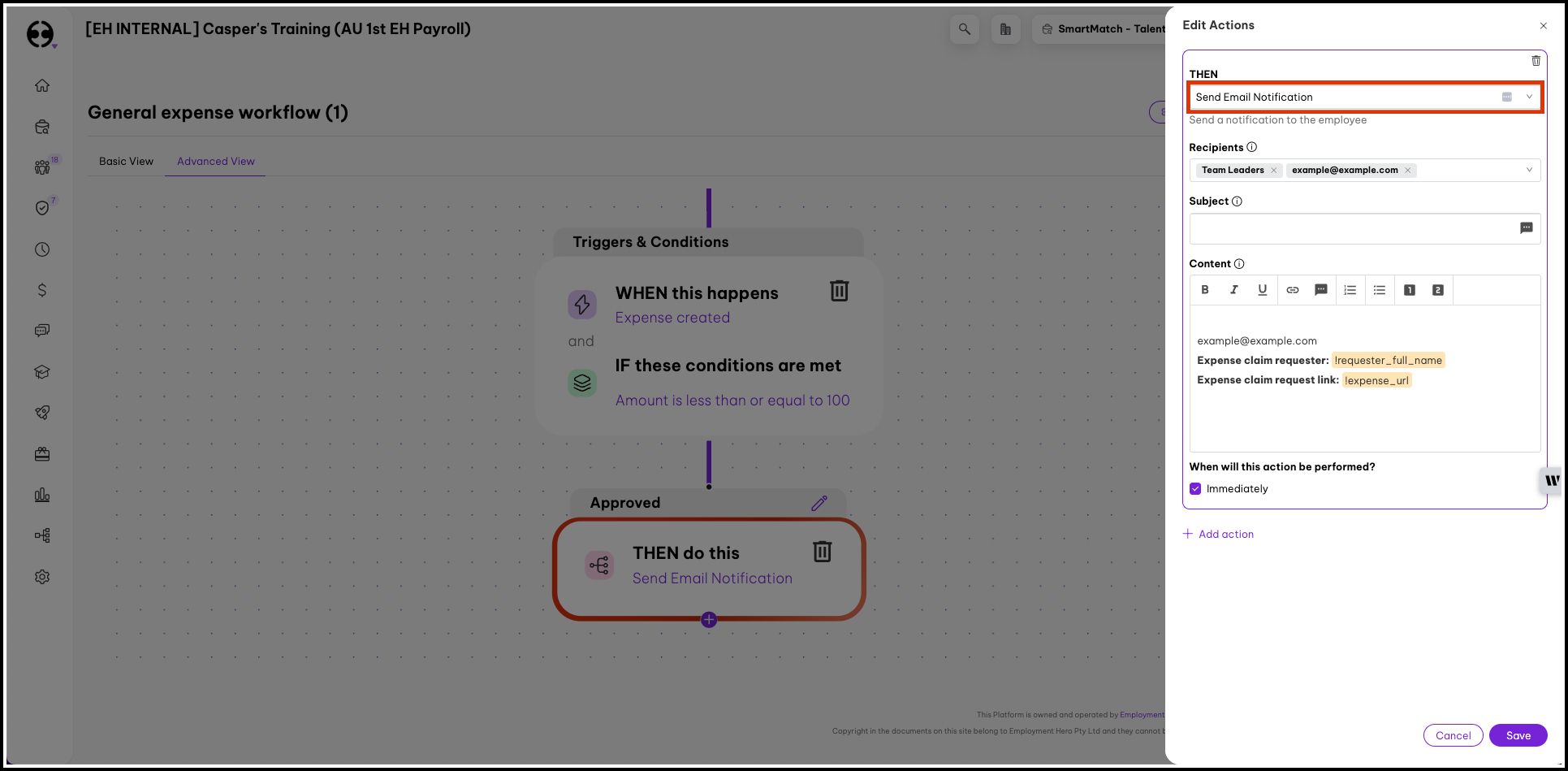
Task: Click the Add action link
Action: (1218, 534)
